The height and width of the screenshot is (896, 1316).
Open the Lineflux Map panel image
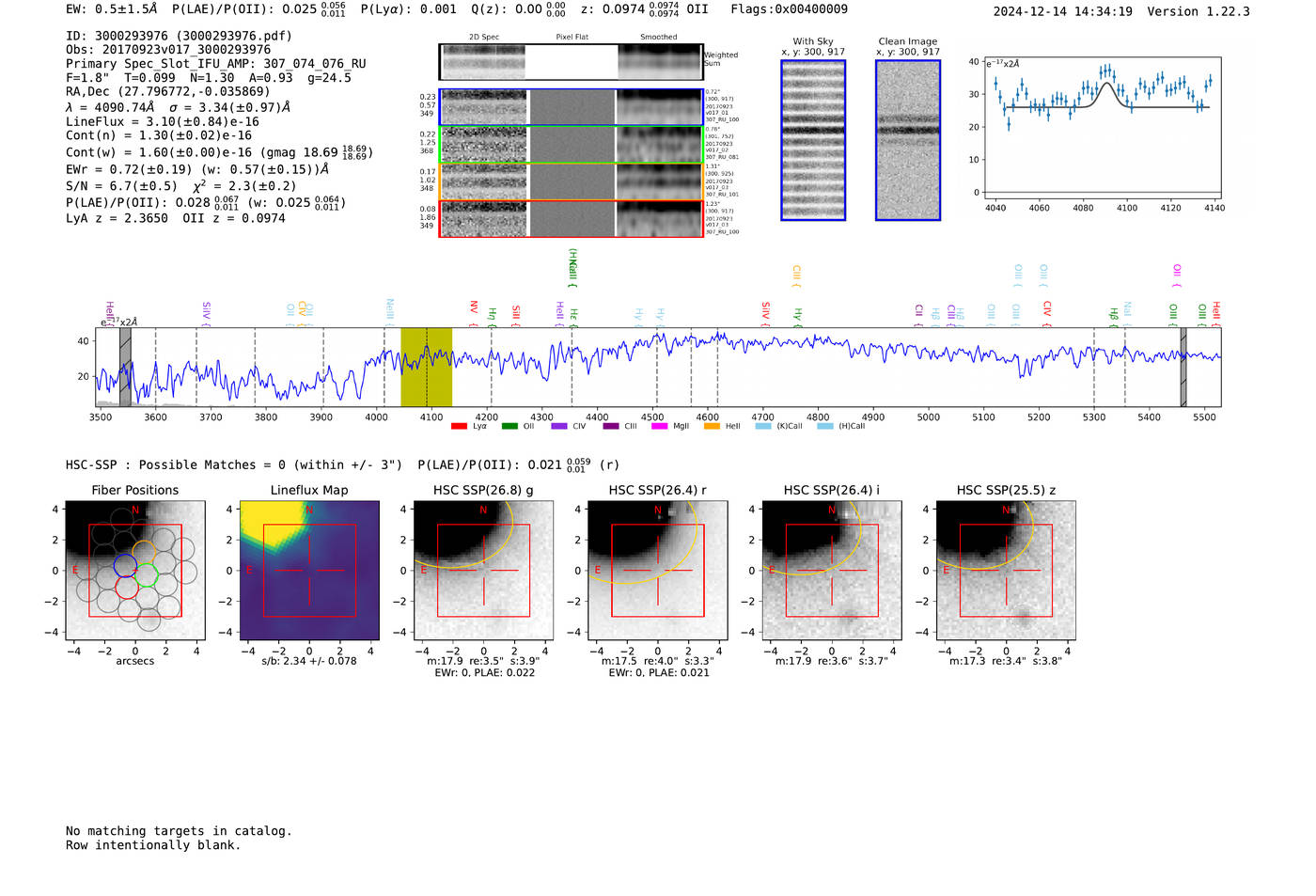coord(309,570)
